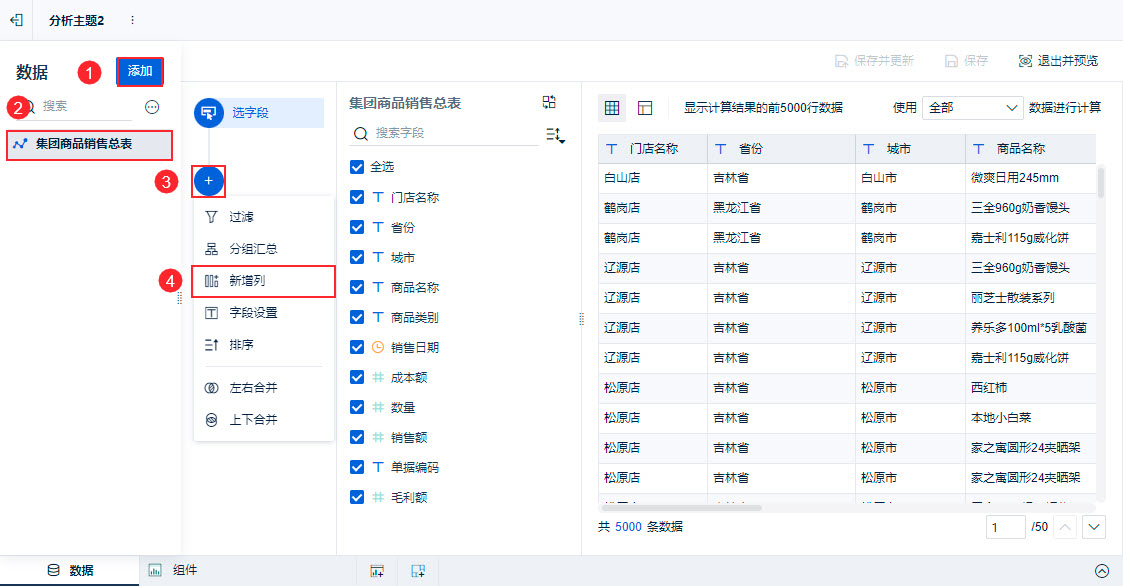
Task: Toggle the 毛利额 field checkbox
Action: 357,497
